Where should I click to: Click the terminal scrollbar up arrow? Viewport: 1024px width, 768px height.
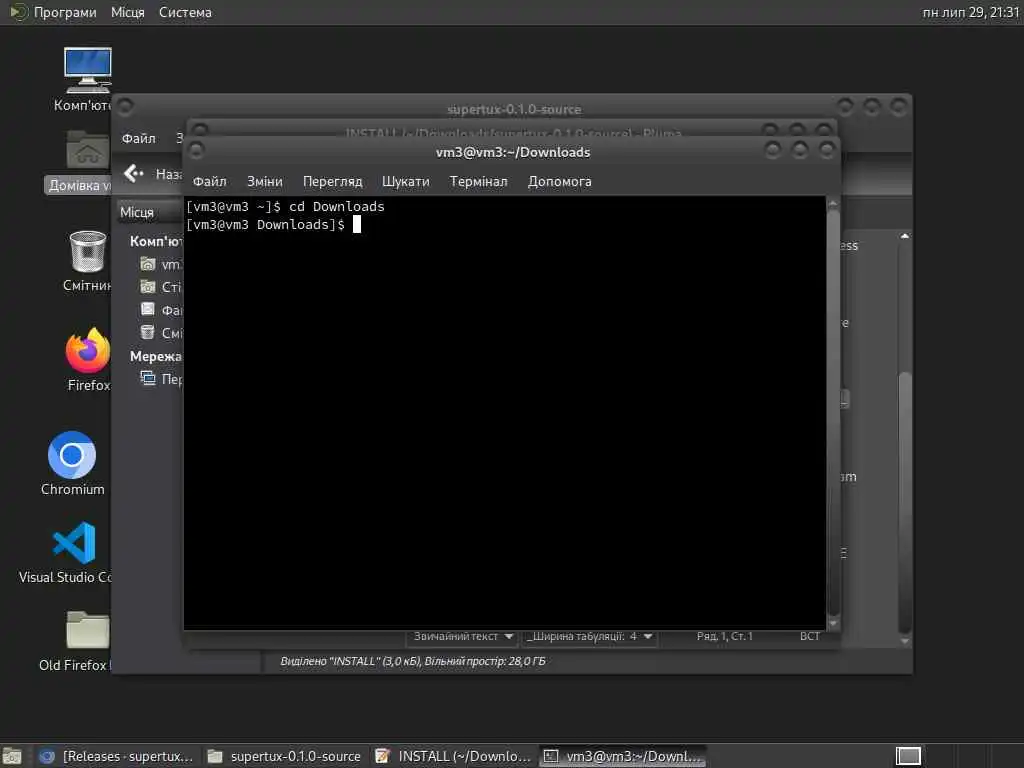(x=833, y=204)
